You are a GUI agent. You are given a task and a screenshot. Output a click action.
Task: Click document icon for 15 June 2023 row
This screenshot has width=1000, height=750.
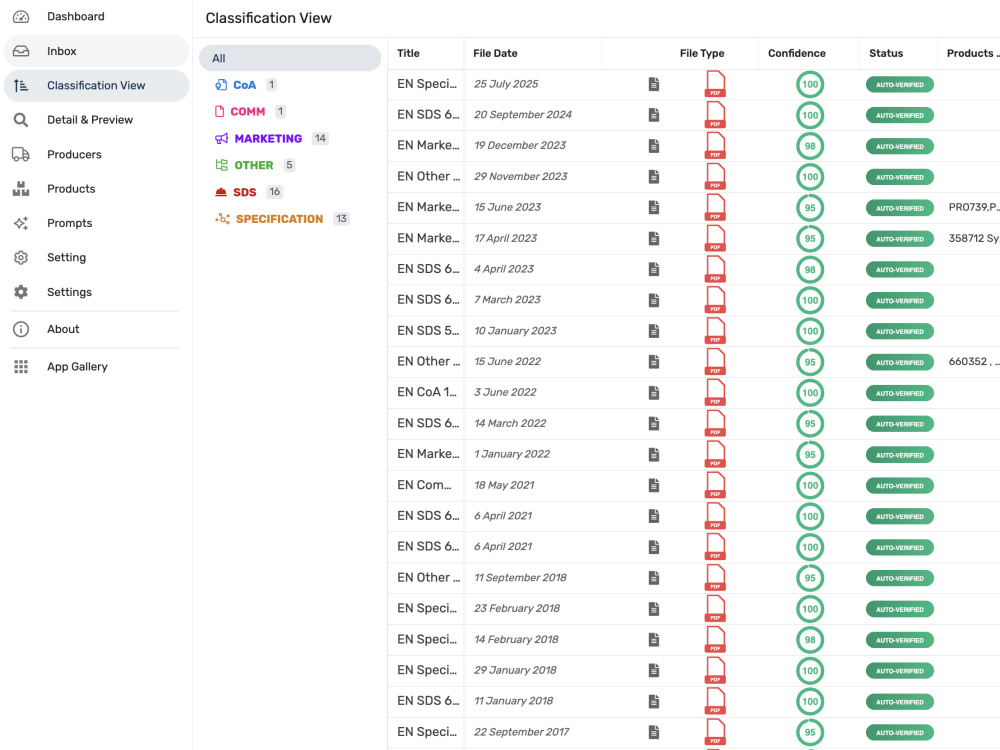(x=654, y=207)
